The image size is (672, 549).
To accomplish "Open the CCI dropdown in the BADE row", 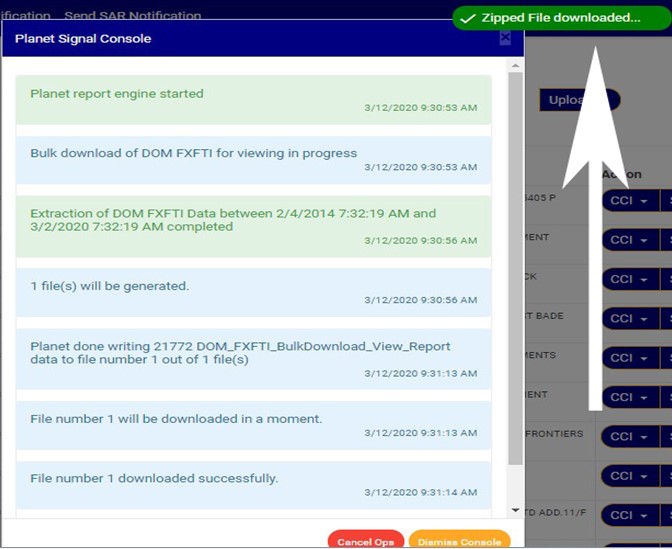I will (x=629, y=318).
